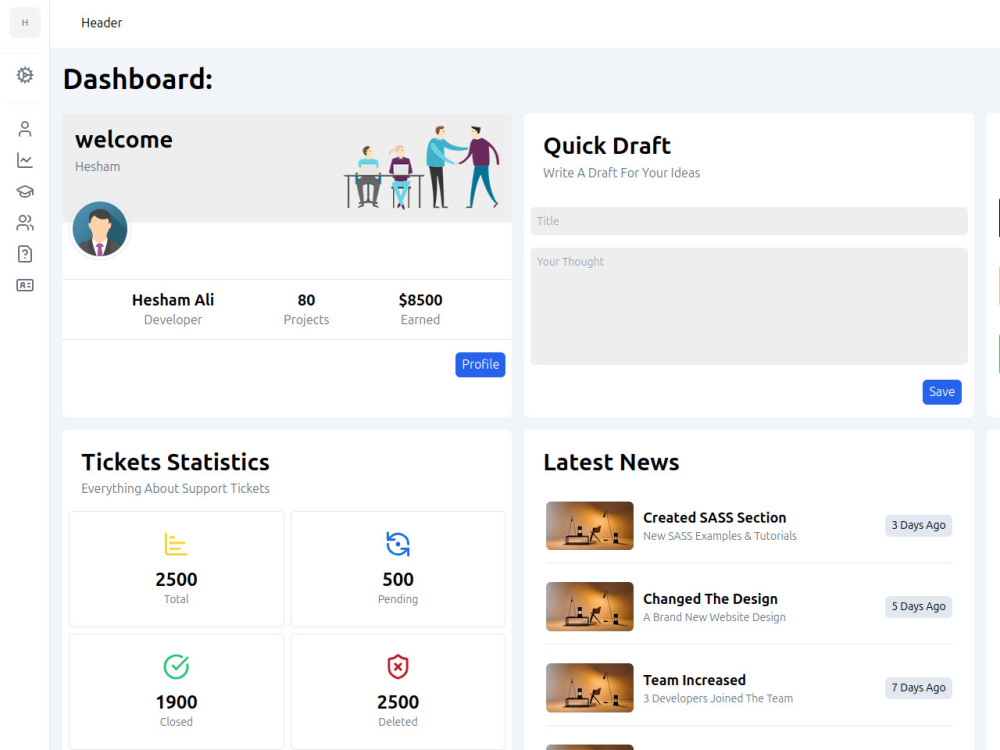The image size is (1000, 750).
Task: Click the 2500 Deleted tickets value
Action: pos(398,702)
